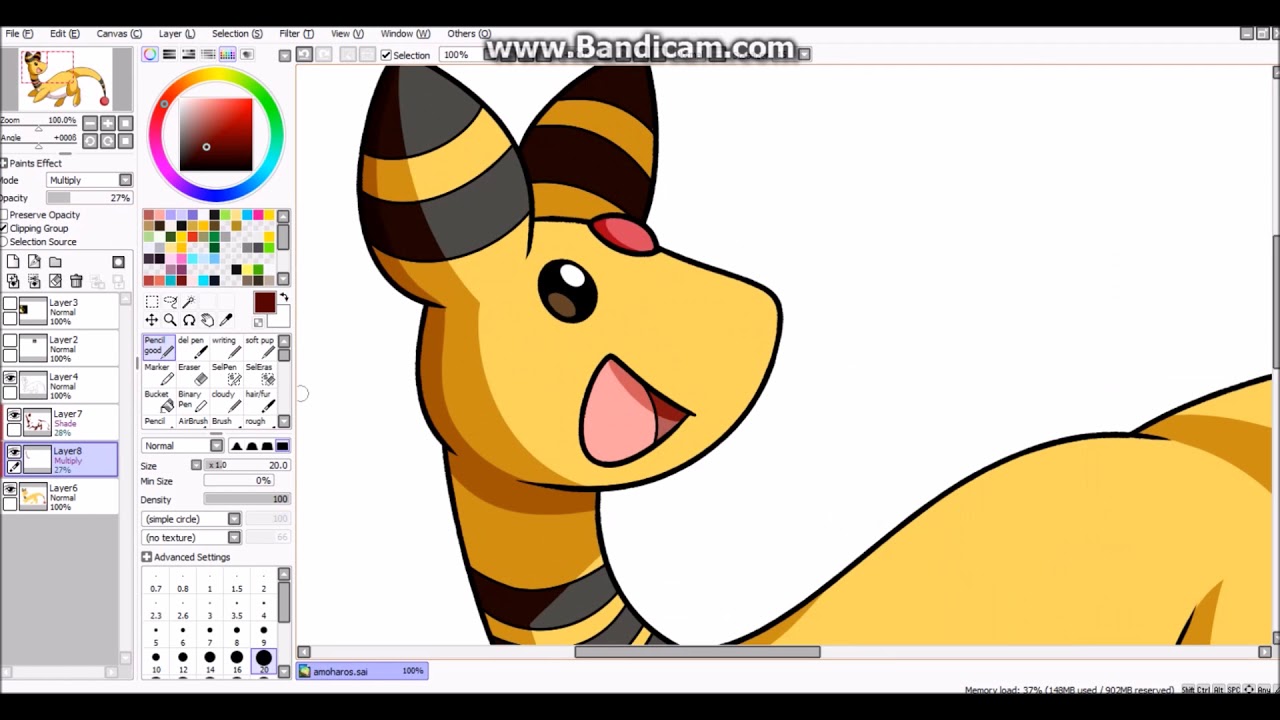1280x720 pixels.
Task: Click the canvas horizontal scrollbar
Action: coord(697,652)
